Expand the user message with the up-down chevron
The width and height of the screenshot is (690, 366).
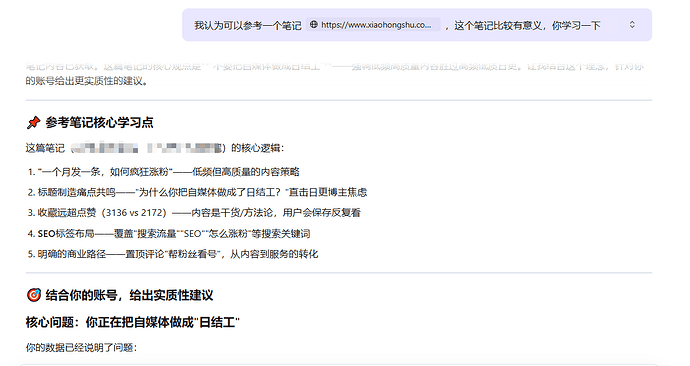632,25
